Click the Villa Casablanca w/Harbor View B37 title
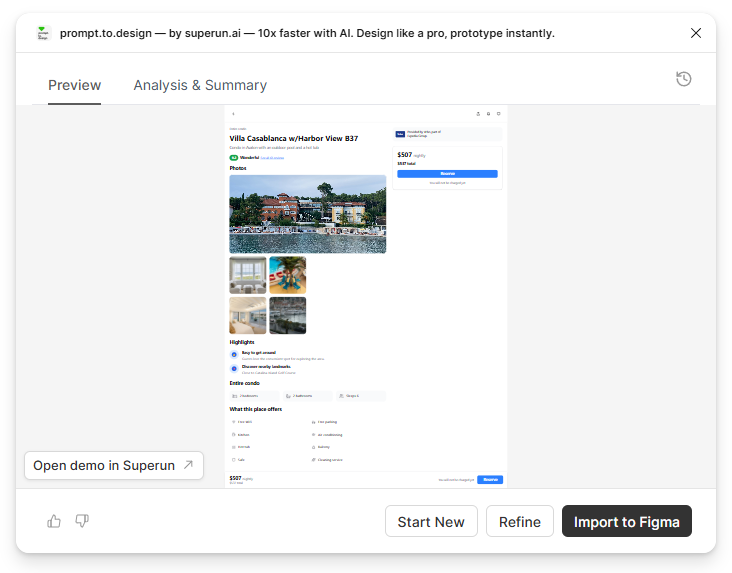This screenshot has width=732, height=573. 294,138
